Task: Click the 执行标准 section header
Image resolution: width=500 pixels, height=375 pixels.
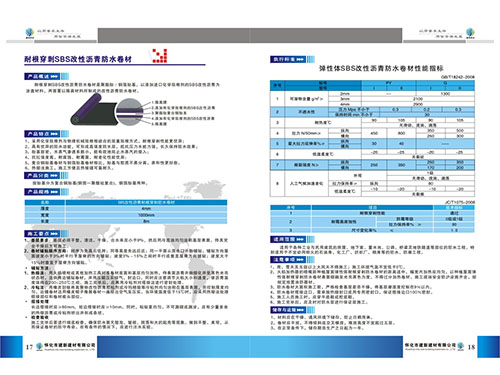Action: 292,59
